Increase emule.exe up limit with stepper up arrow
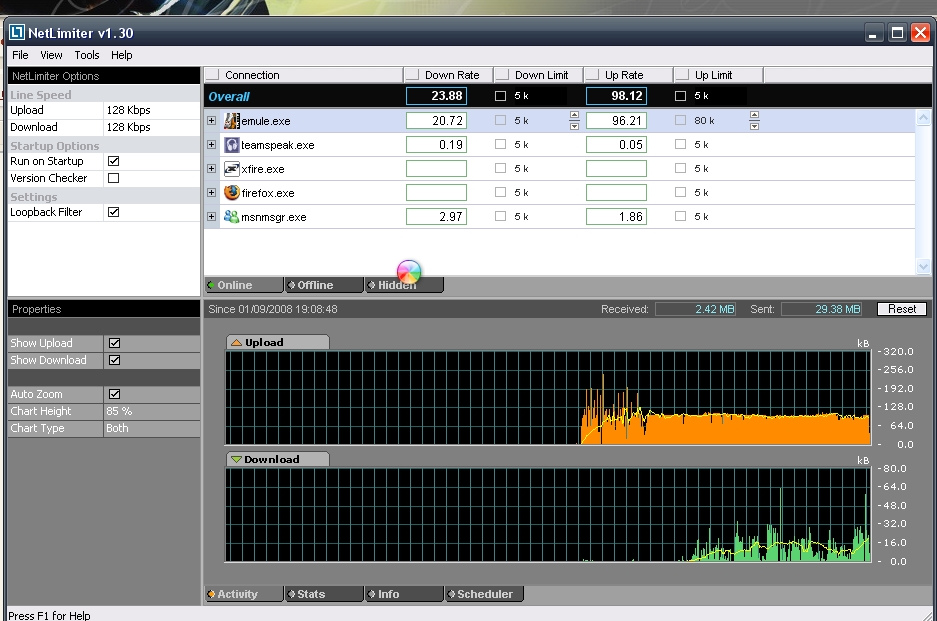Viewport: 937px width, 621px height. point(754,115)
